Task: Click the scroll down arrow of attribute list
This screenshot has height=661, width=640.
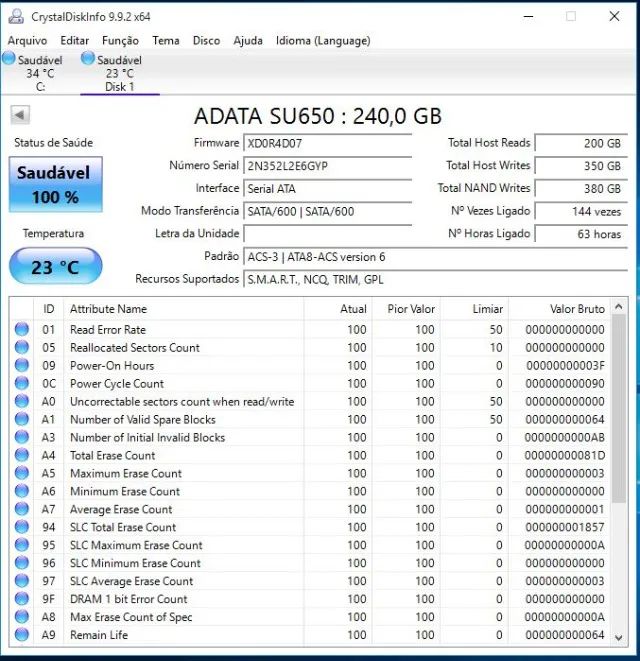Action: point(618,638)
